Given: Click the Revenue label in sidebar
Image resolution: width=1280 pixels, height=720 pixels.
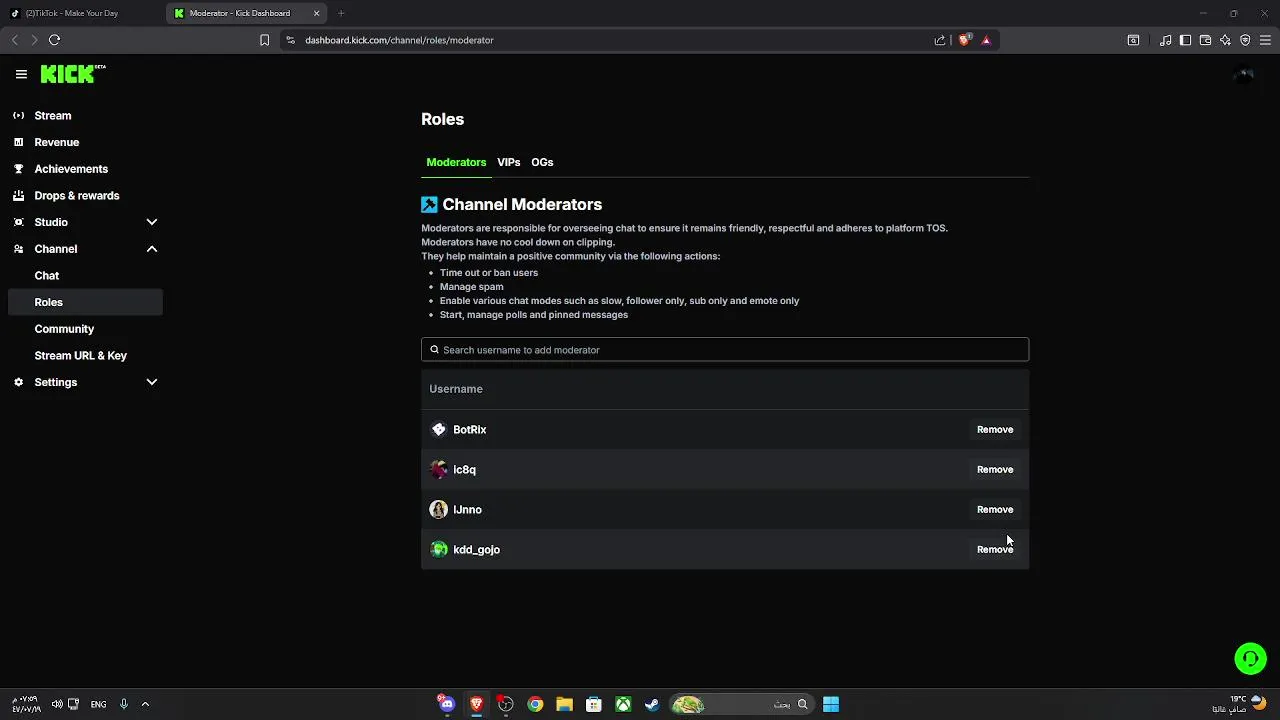Looking at the screenshot, I should [57, 142].
